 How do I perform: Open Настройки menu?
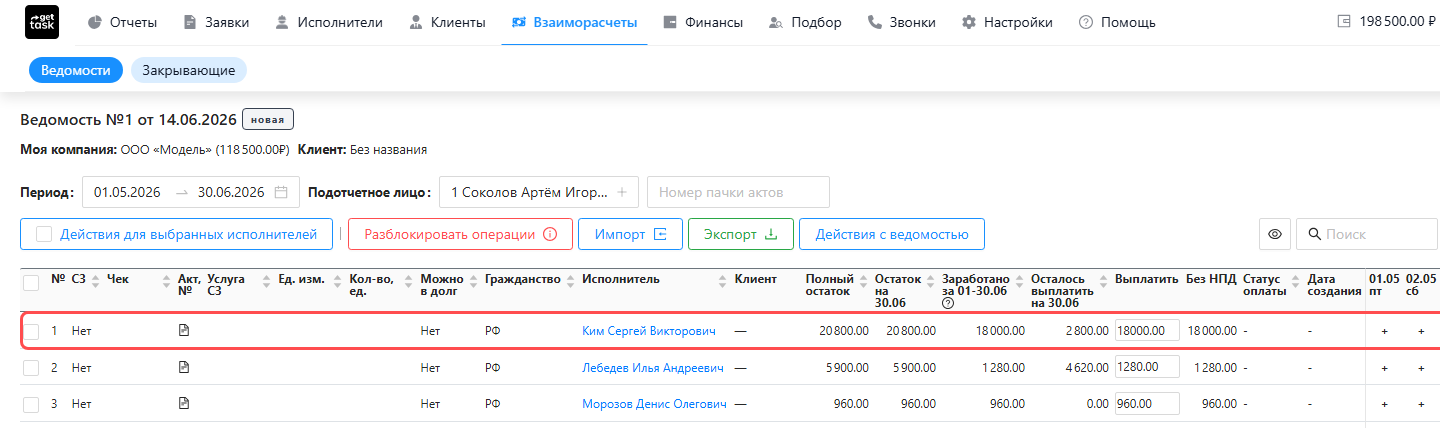pyautogui.click(x=1007, y=22)
